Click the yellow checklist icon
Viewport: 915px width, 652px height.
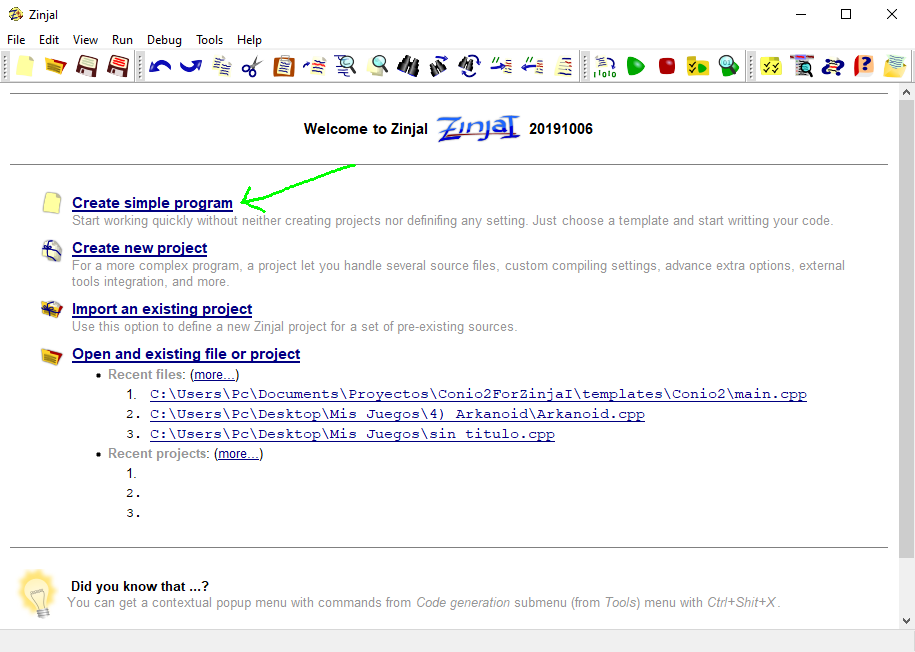coord(771,66)
